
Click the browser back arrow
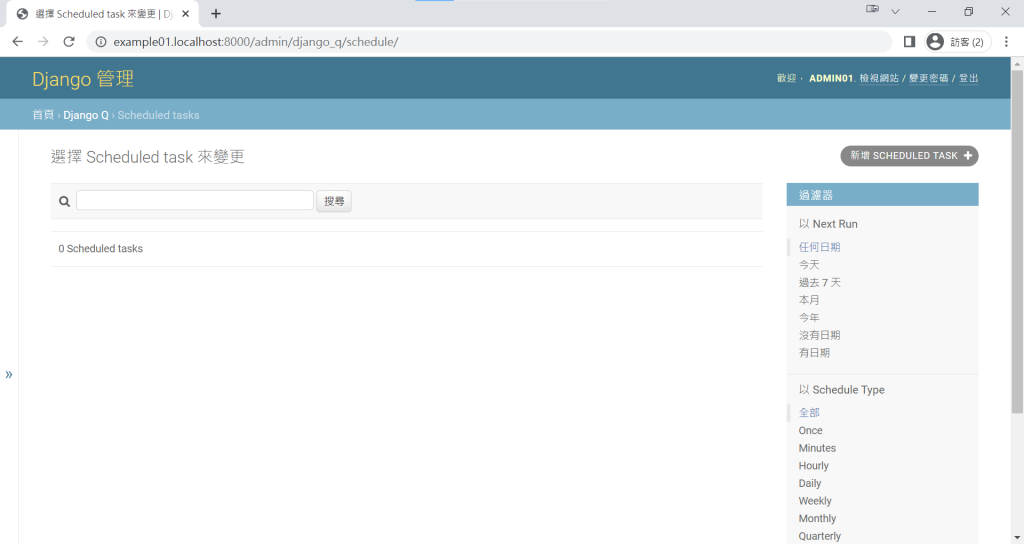(x=18, y=42)
